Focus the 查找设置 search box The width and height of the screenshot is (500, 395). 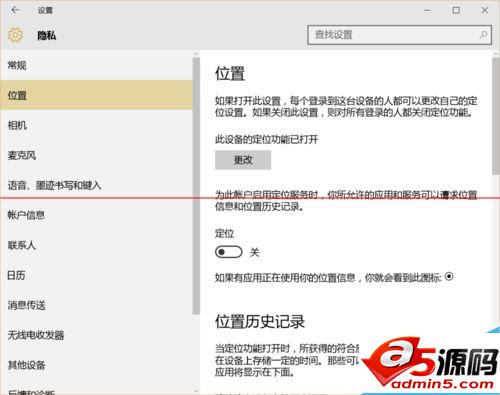click(x=399, y=35)
